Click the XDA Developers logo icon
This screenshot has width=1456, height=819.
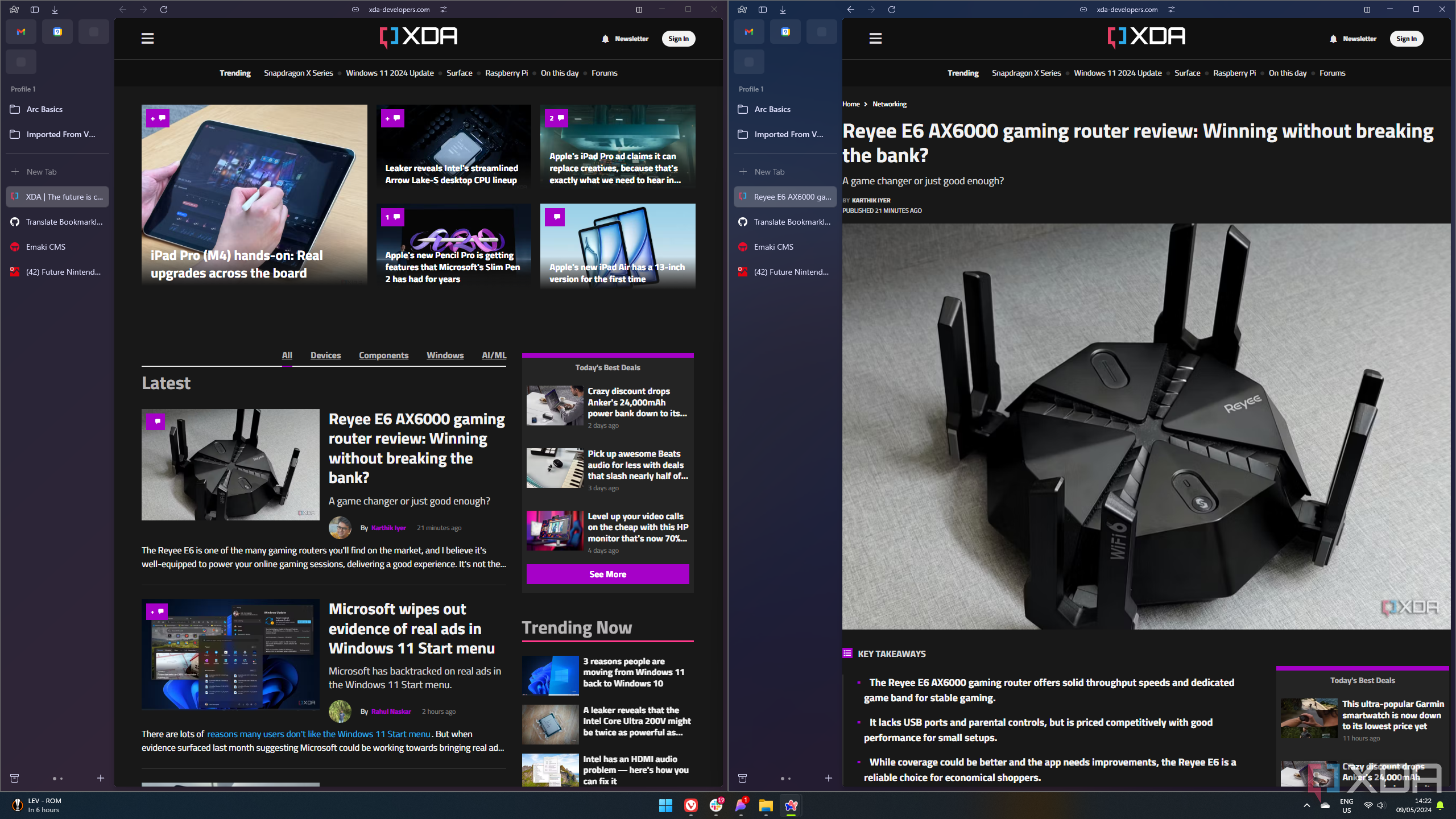click(x=418, y=38)
